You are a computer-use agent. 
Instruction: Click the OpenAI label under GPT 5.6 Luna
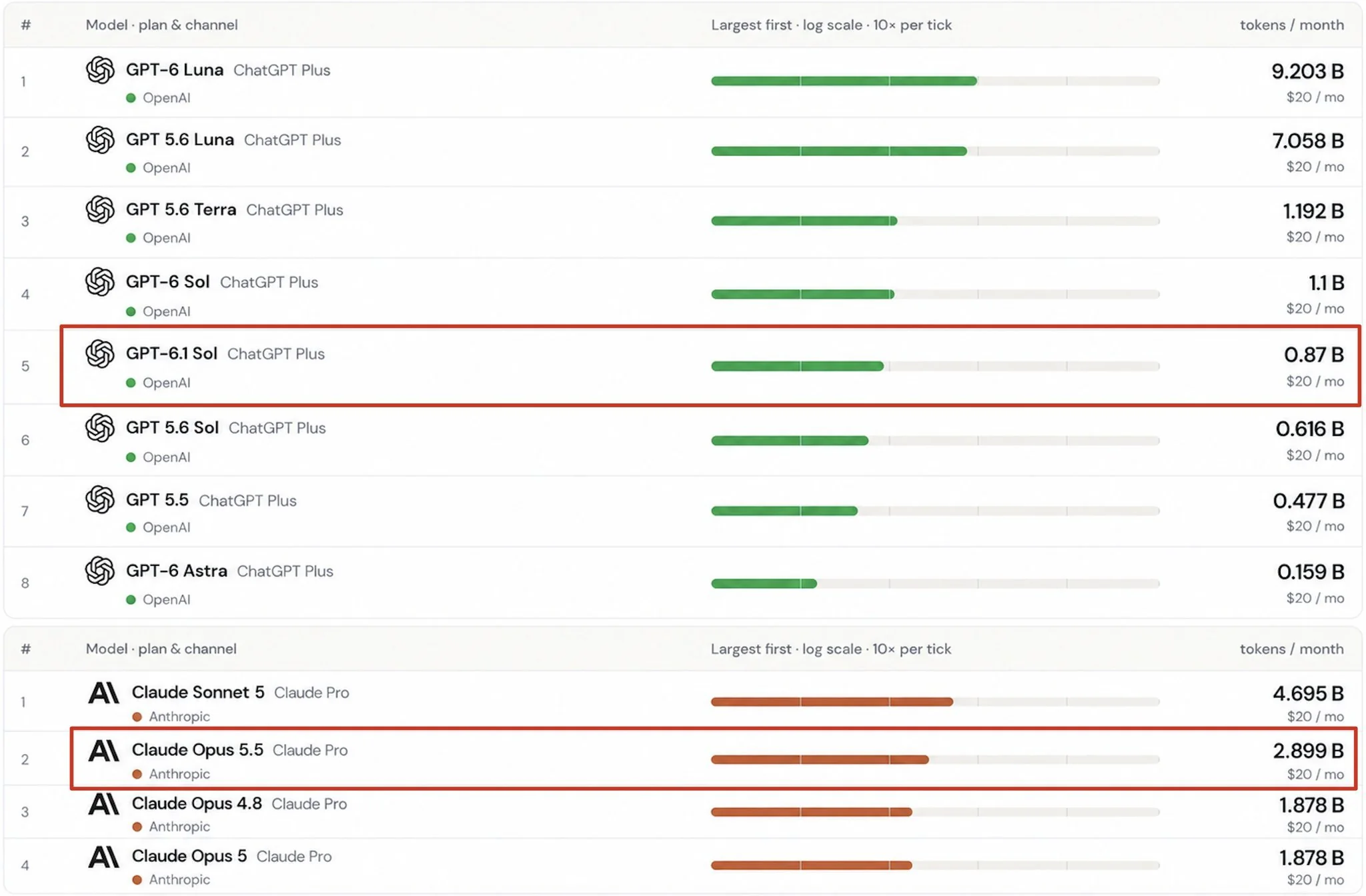click(166, 168)
